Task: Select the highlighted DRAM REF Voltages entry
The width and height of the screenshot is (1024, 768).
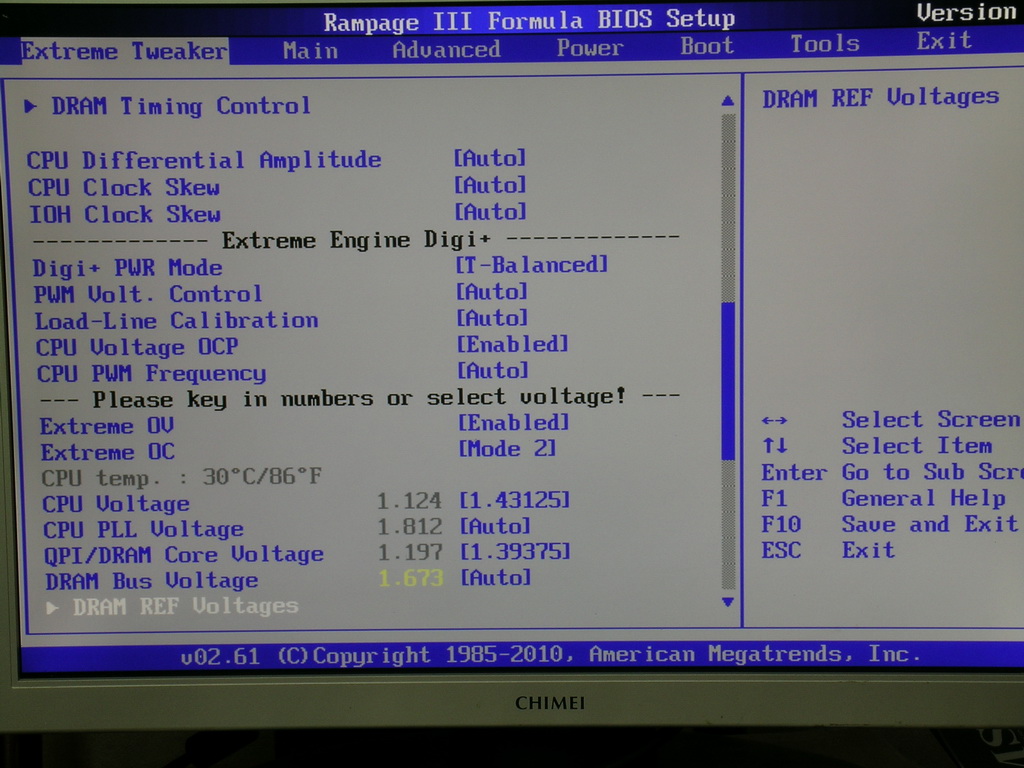Action: coord(185,607)
